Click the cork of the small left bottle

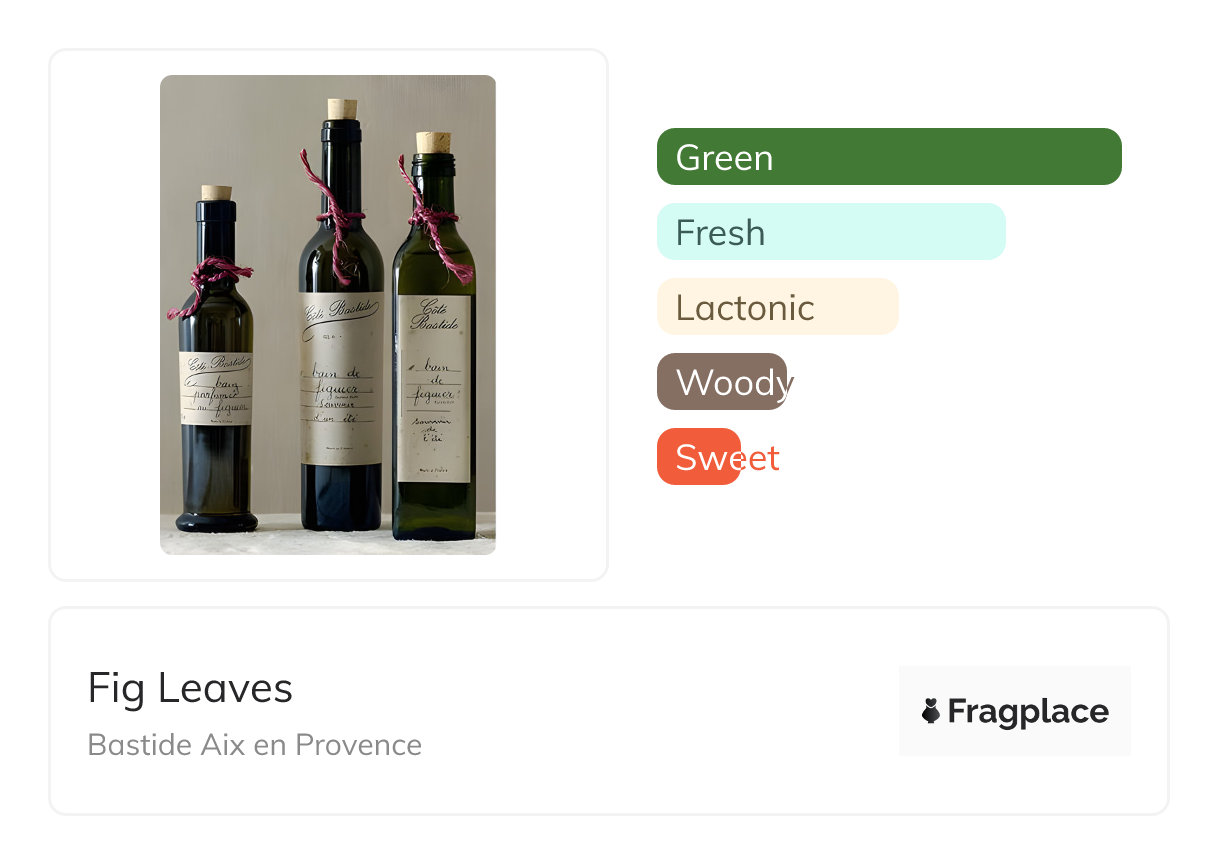click(x=216, y=192)
